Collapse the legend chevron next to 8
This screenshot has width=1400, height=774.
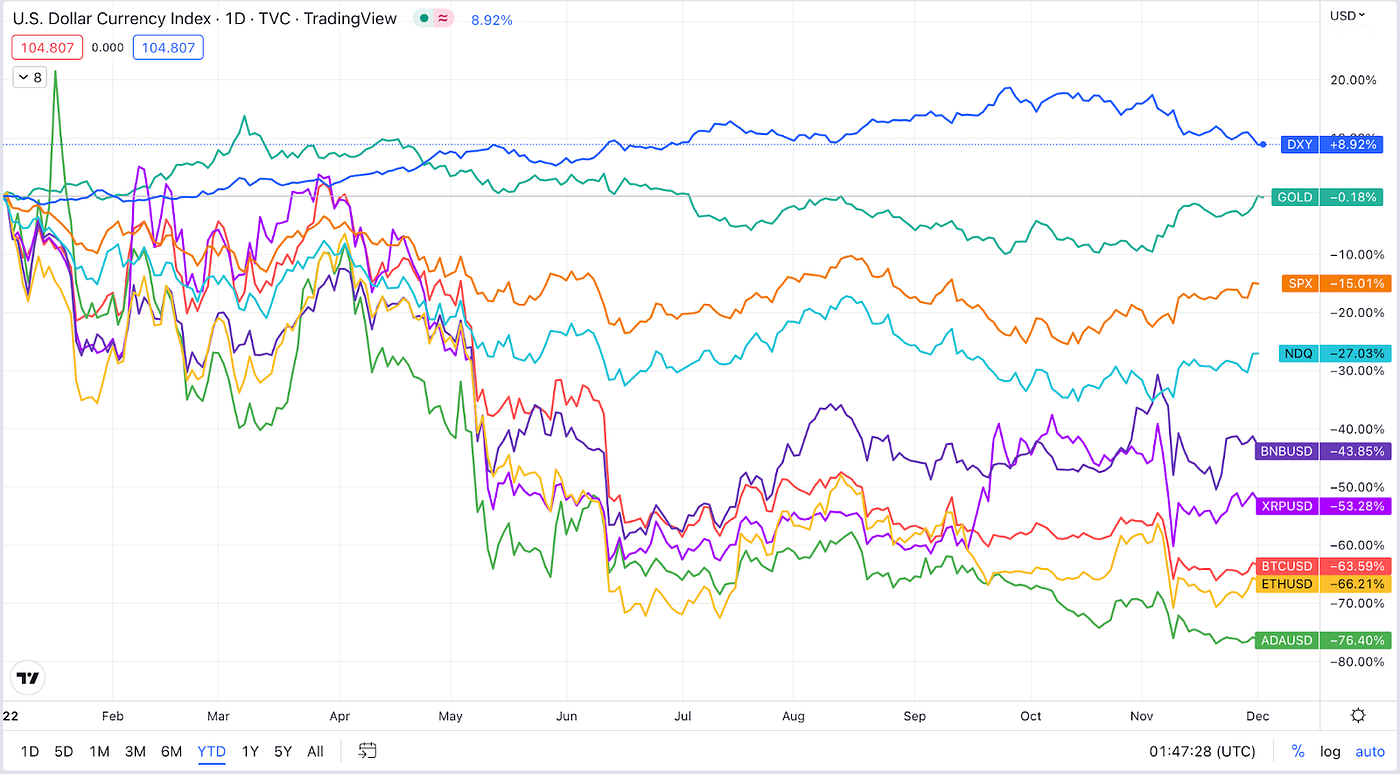pos(21,76)
